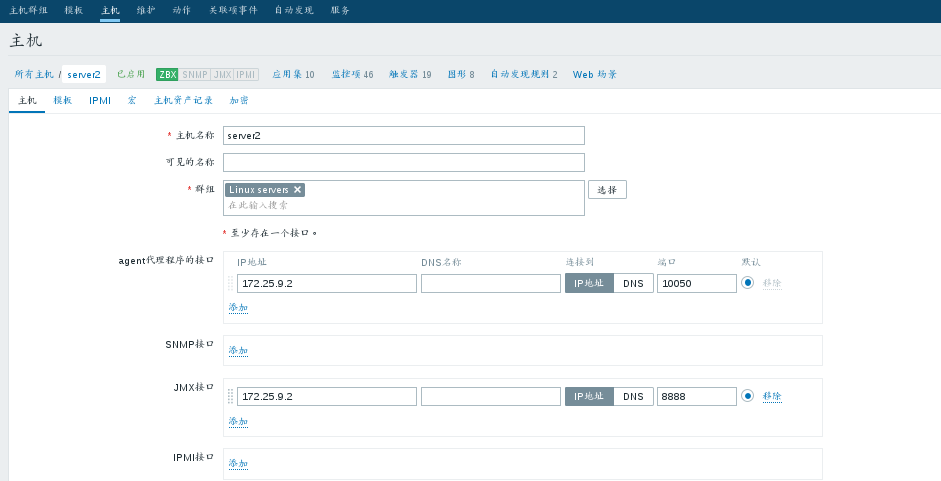Switch to the IPMI form tab
The height and width of the screenshot is (481, 941).
(100, 100)
